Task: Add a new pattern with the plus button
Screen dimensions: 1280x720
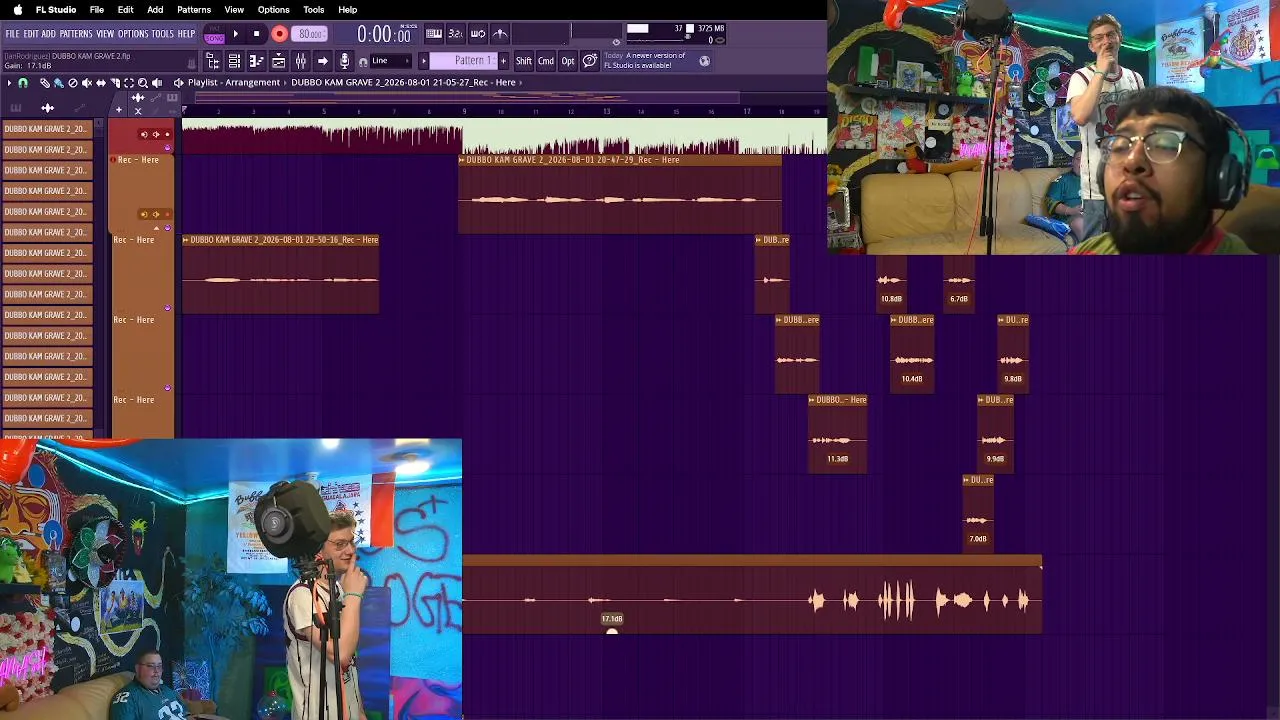Action: coord(505,61)
